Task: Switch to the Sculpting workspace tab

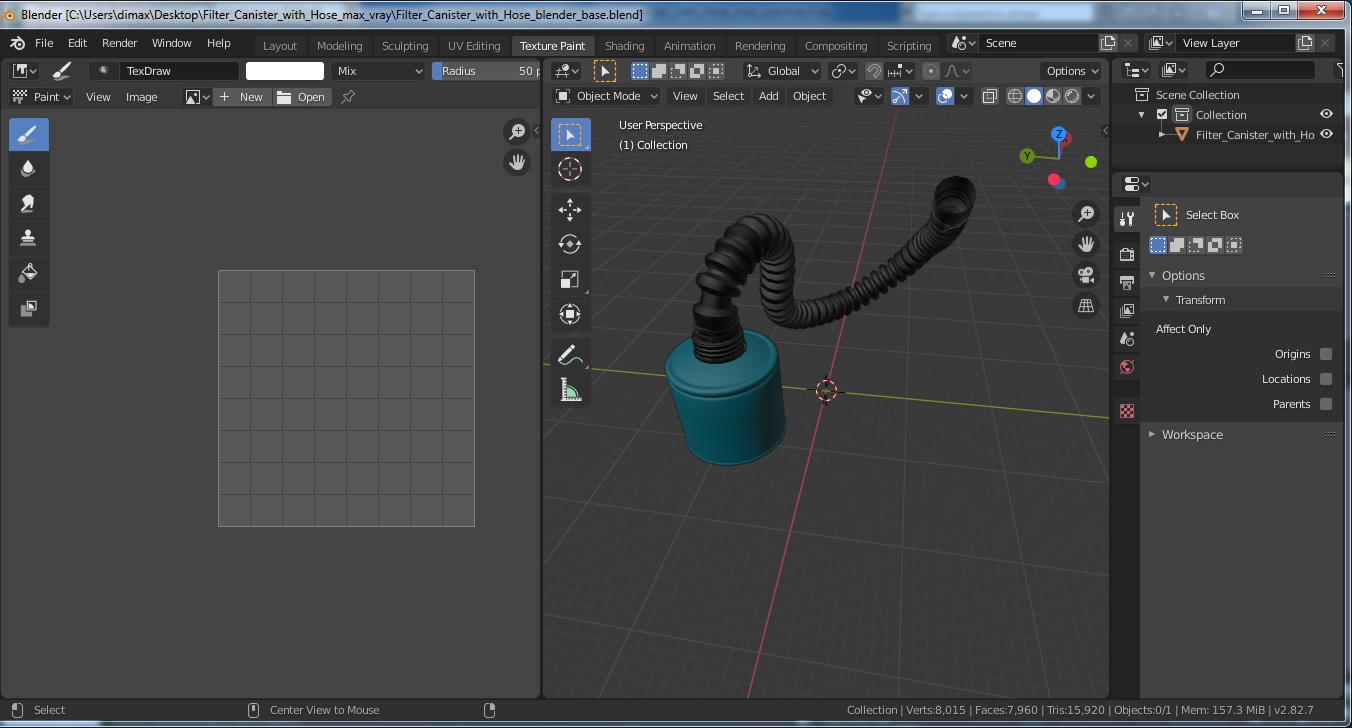Action: click(x=405, y=46)
